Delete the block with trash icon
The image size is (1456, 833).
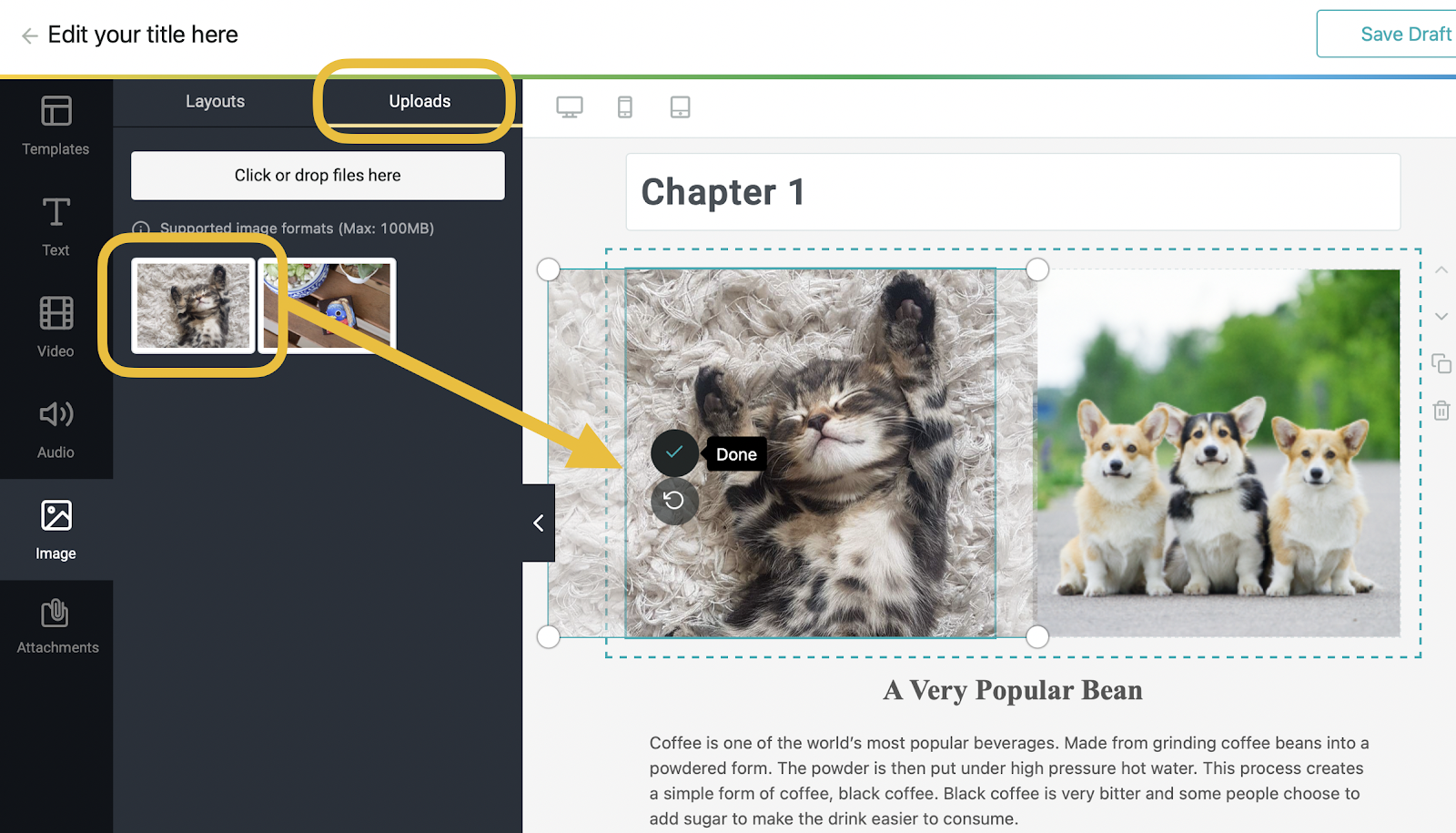tap(1441, 411)
